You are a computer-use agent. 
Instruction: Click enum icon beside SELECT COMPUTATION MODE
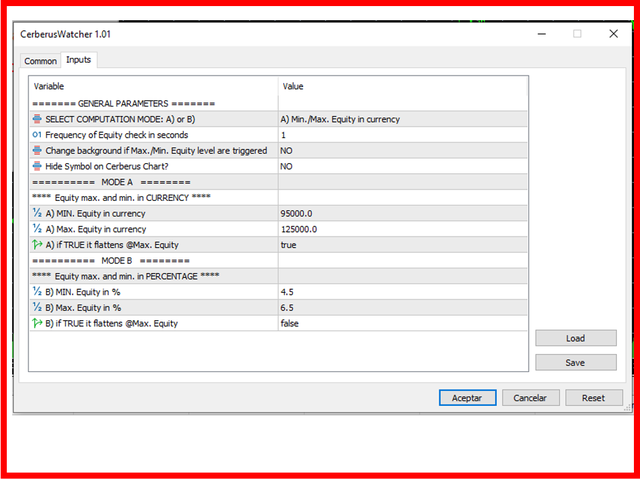37,119
